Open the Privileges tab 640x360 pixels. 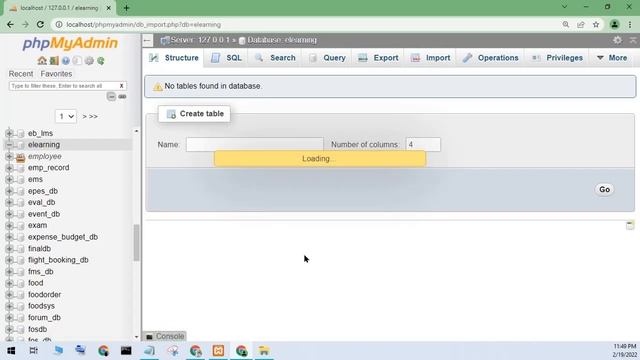tap(557, 58)
